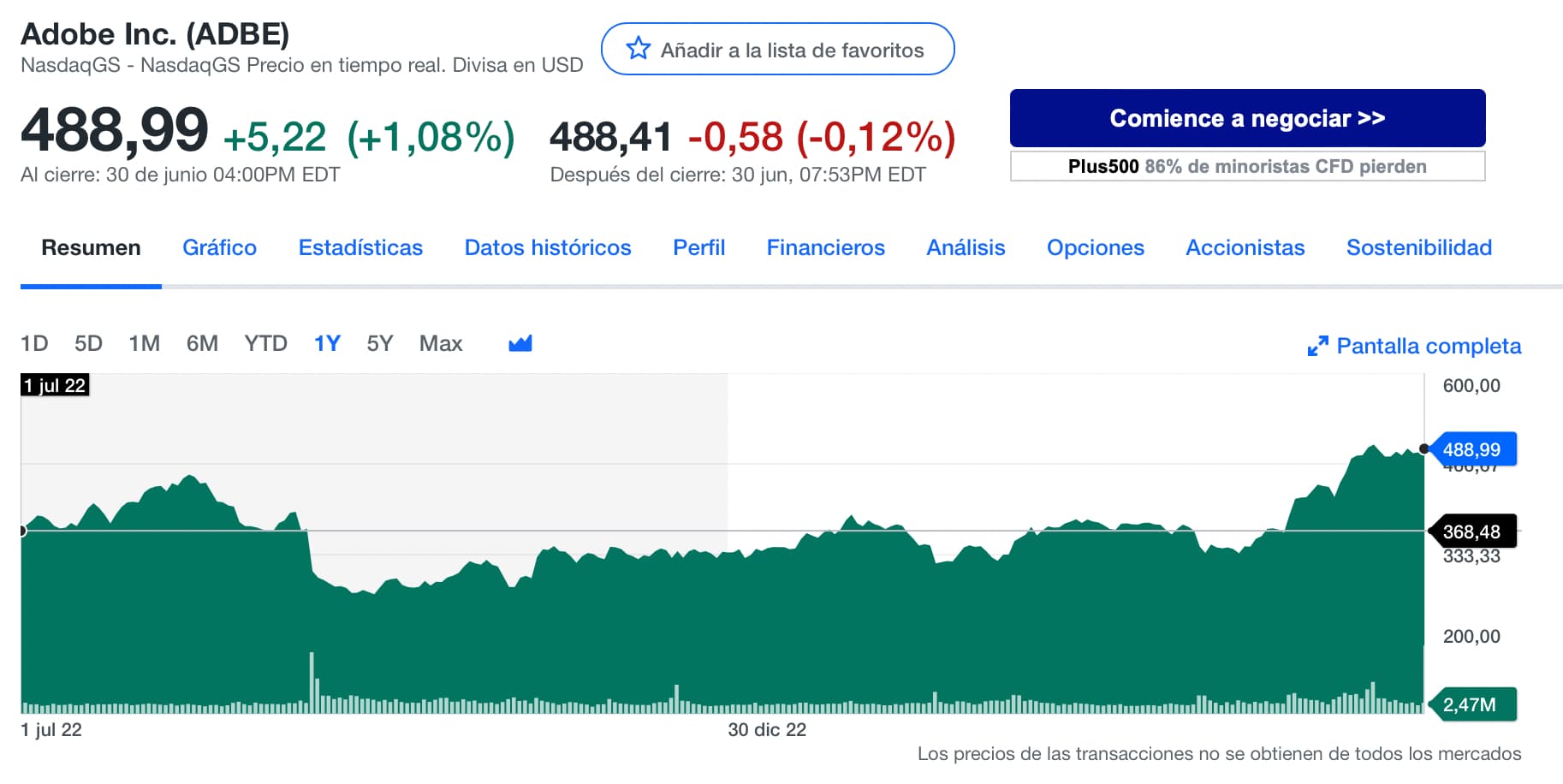The image size is (1563, 784).
Task: Click the green 2,47M volume marker
Action: (x=1471, y=704)
